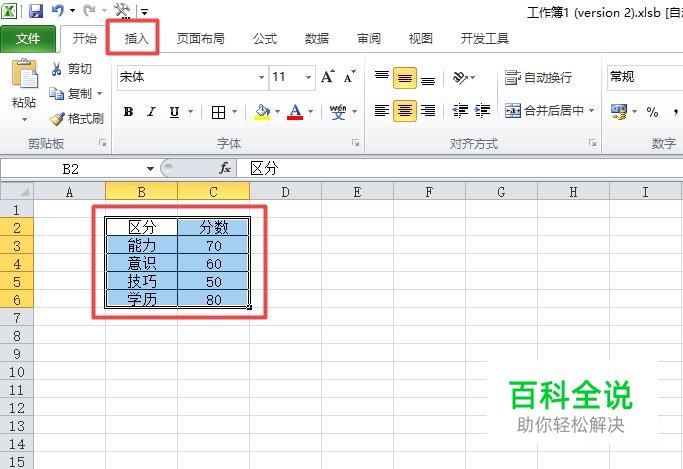The image size is (683, 469).
Task: Open the Clipboard group dialog launcher
Action: pyautogui.click(x=103, y=143)
